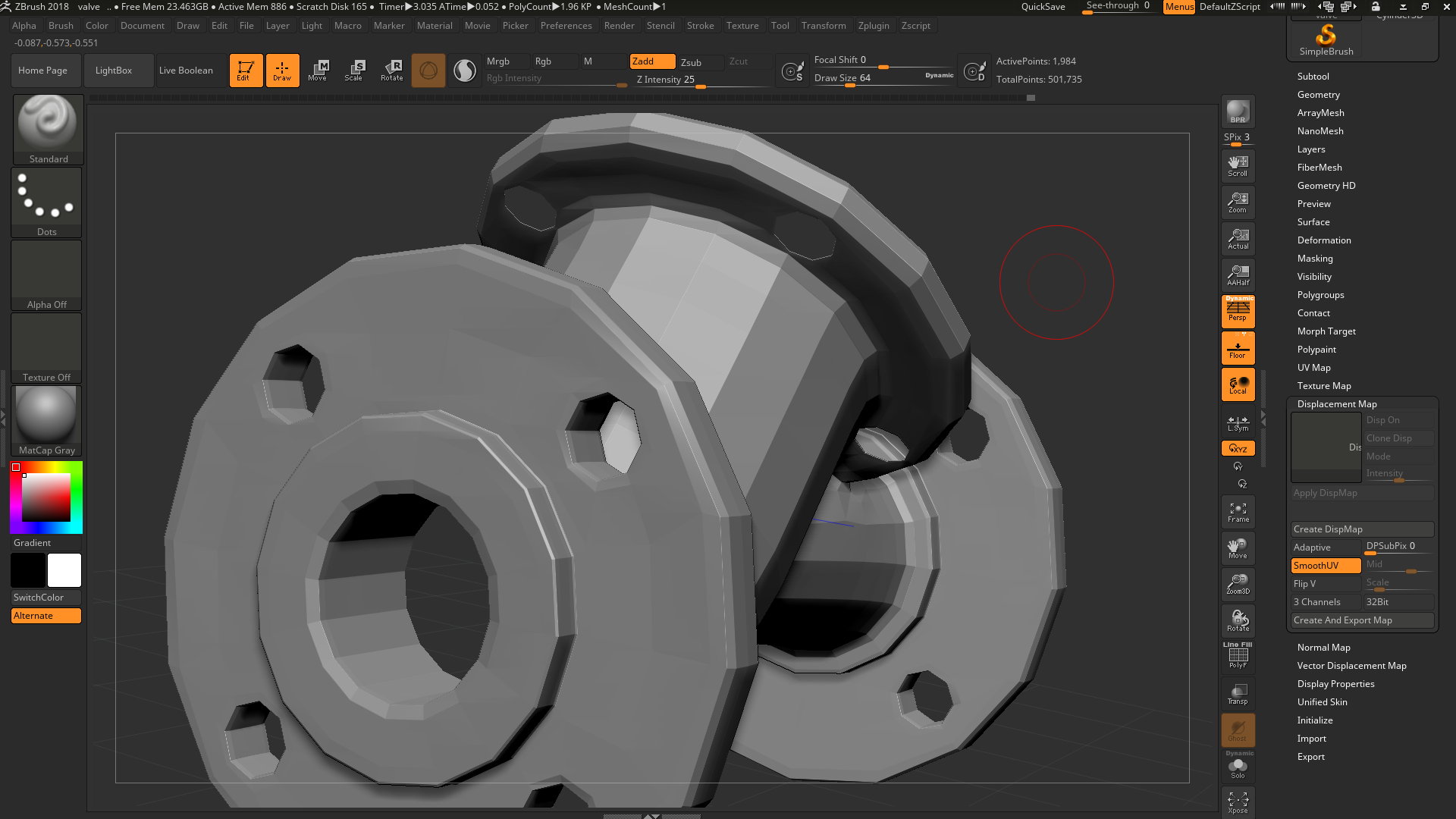
Task: Select the white secondary color swatch
Action: [64, 570]
